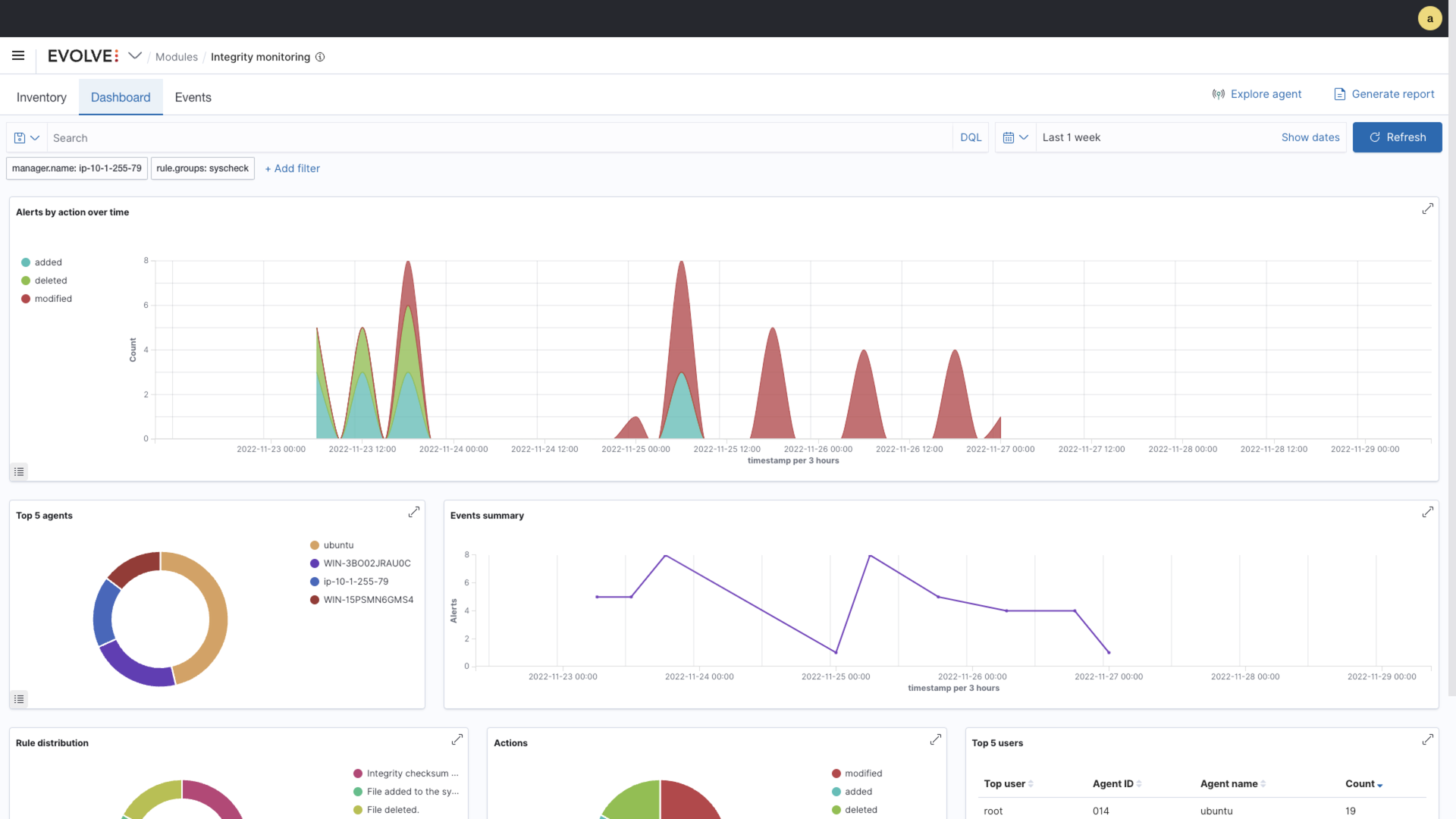The image size is (1456, 819).
Task: Click the user avatar in the top bar
Action: pos(1429,17)
